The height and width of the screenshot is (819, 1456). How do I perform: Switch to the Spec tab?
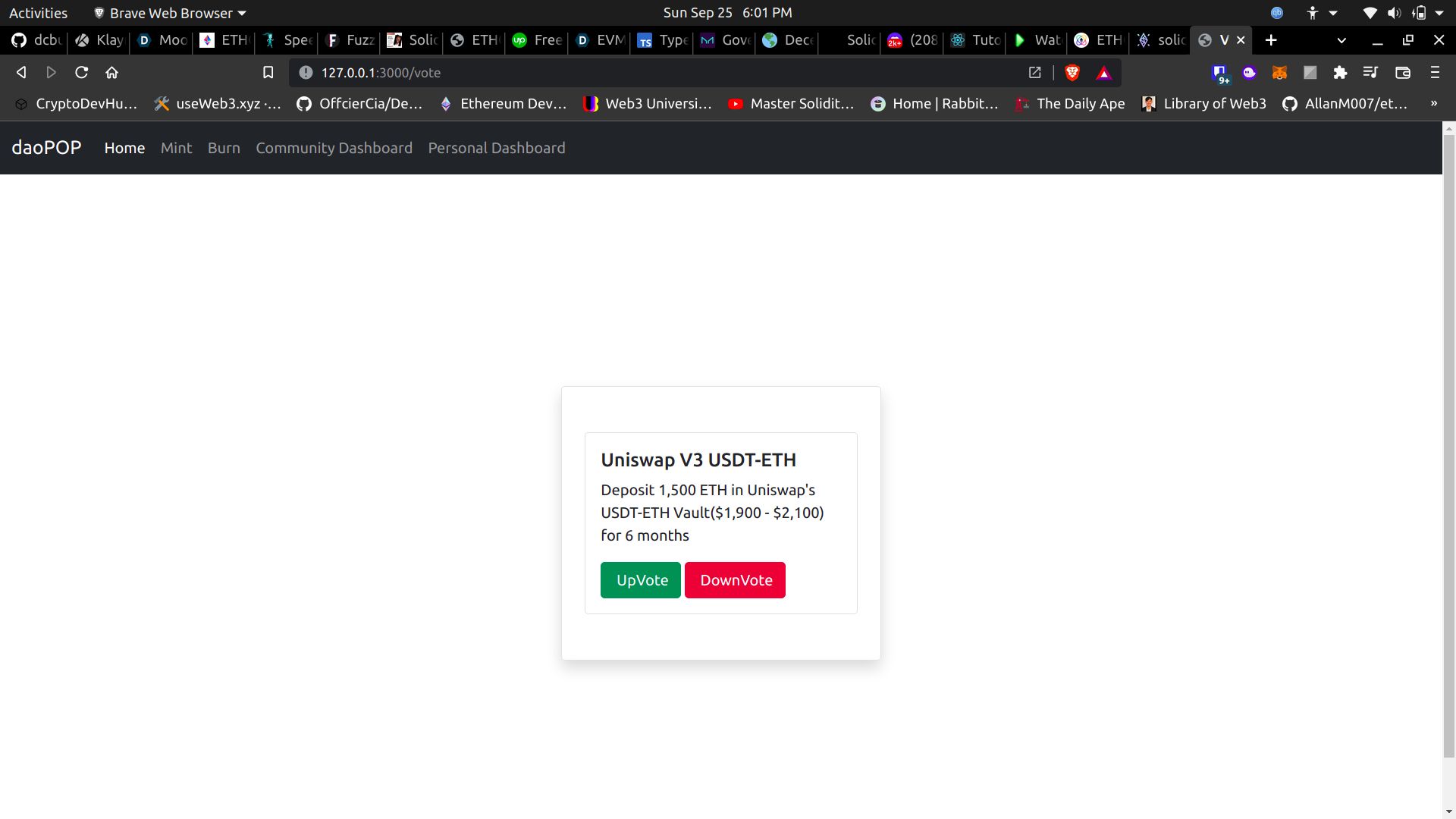(x=287, y=40)
